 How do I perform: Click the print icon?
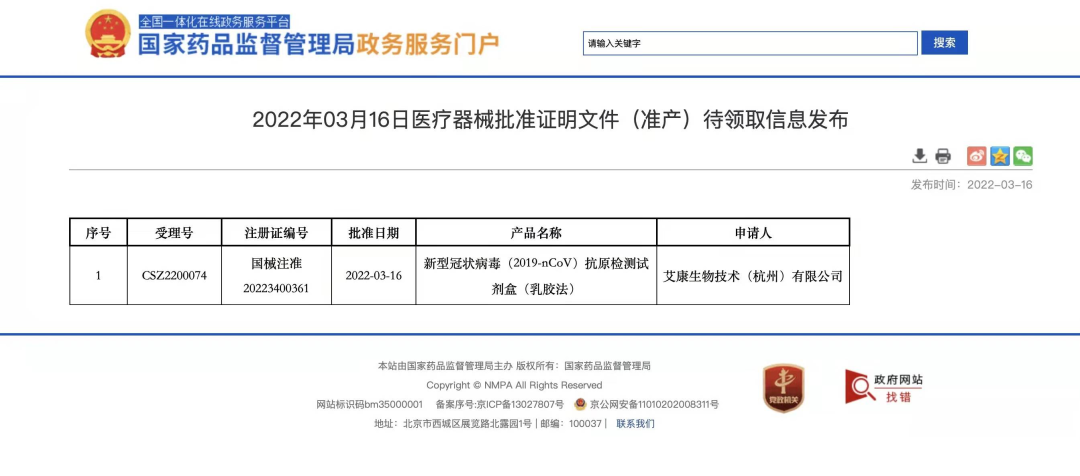943,156
